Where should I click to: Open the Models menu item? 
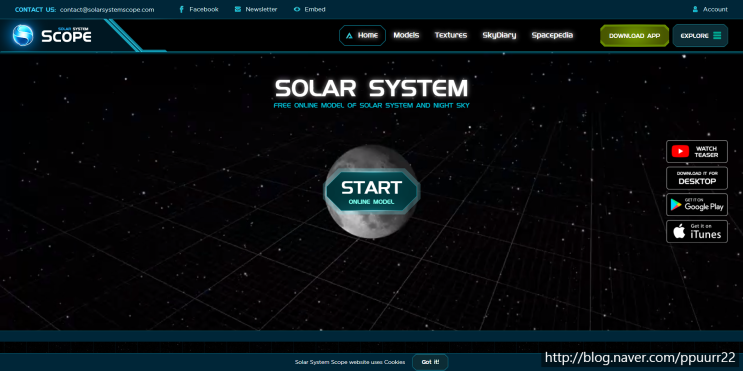tap(406, 36)
